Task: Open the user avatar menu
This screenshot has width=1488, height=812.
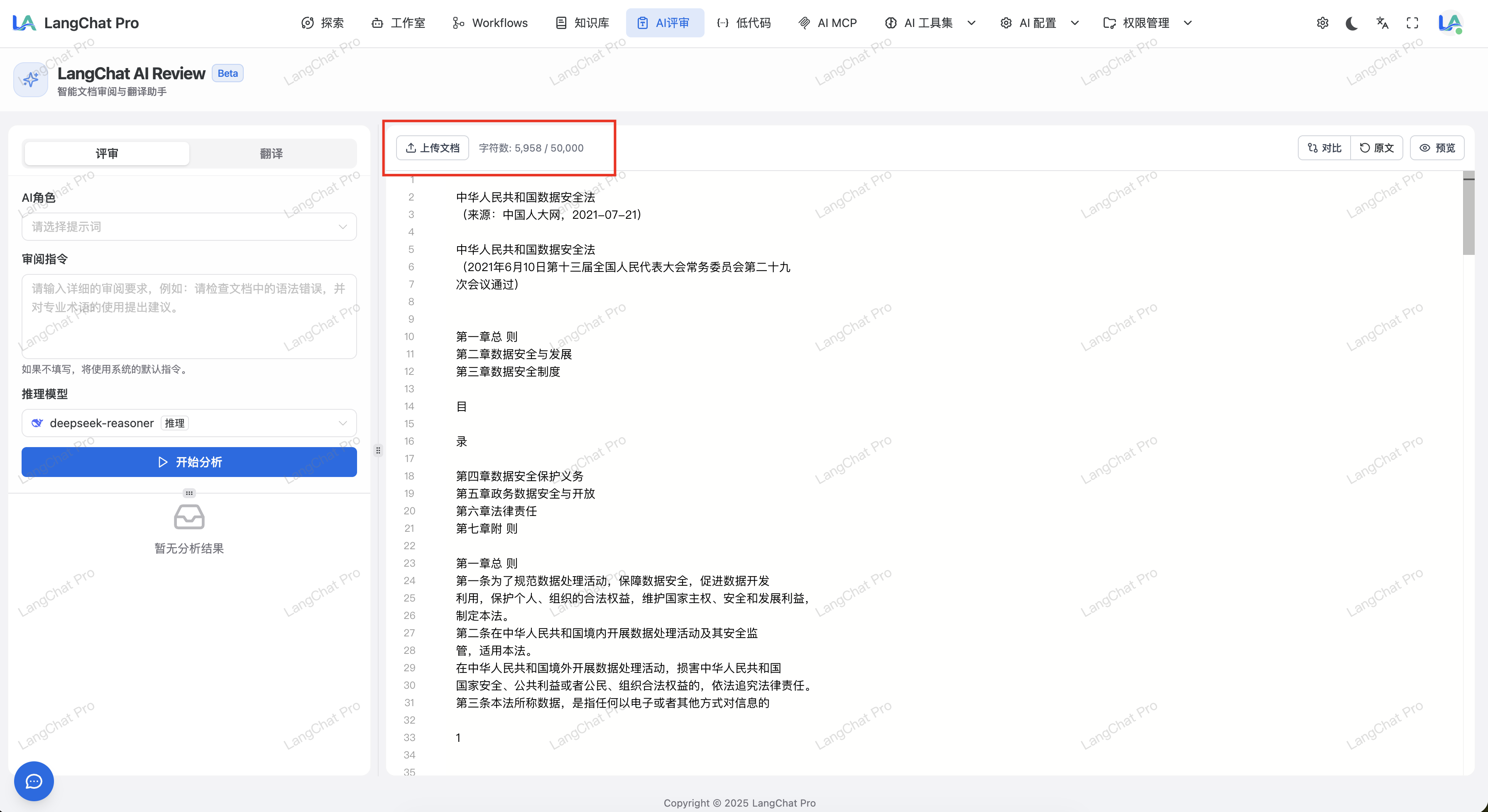Action: tap(1450, 23)
